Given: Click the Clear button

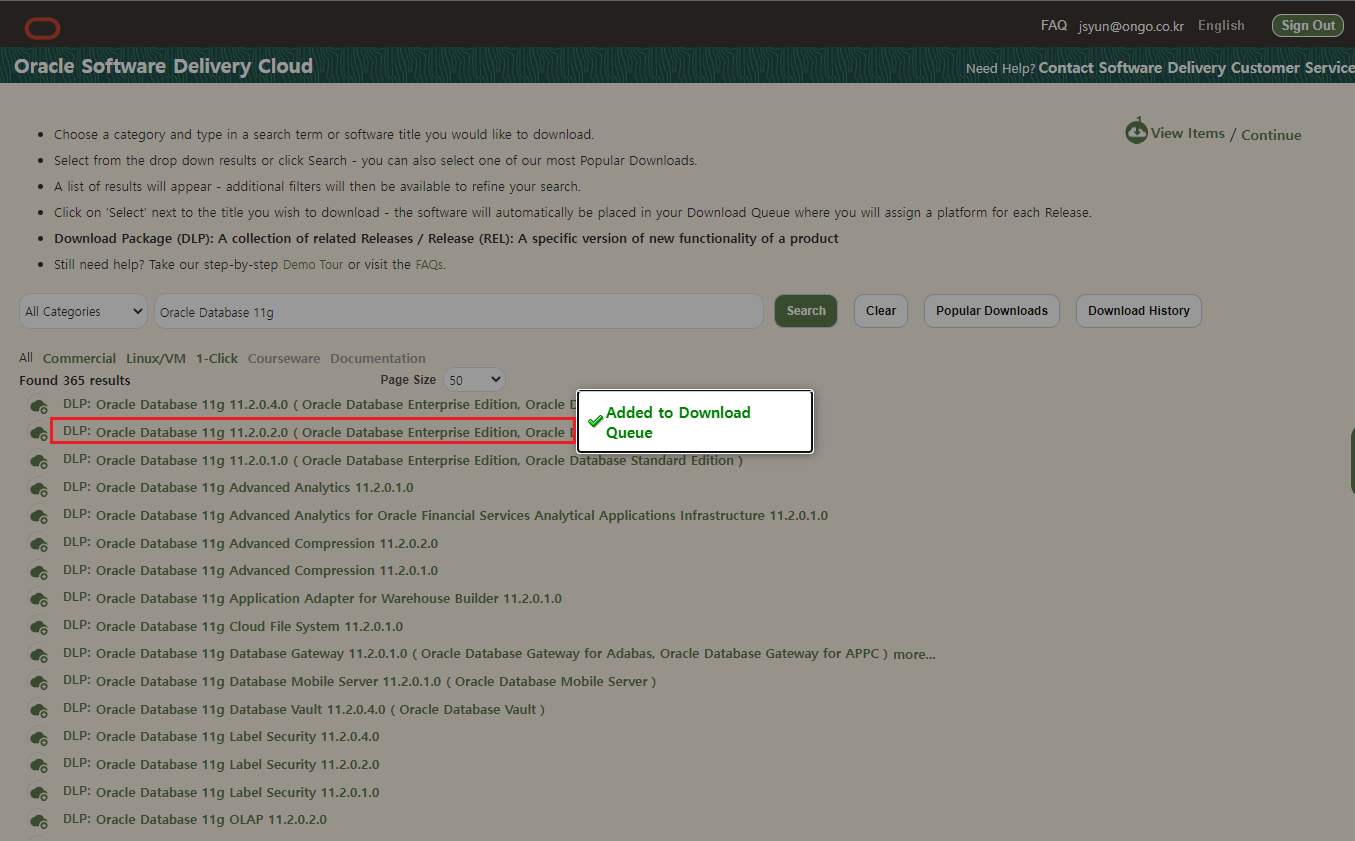Looking at the screenshot, I should pyautogui.click(x=881, y=311).
